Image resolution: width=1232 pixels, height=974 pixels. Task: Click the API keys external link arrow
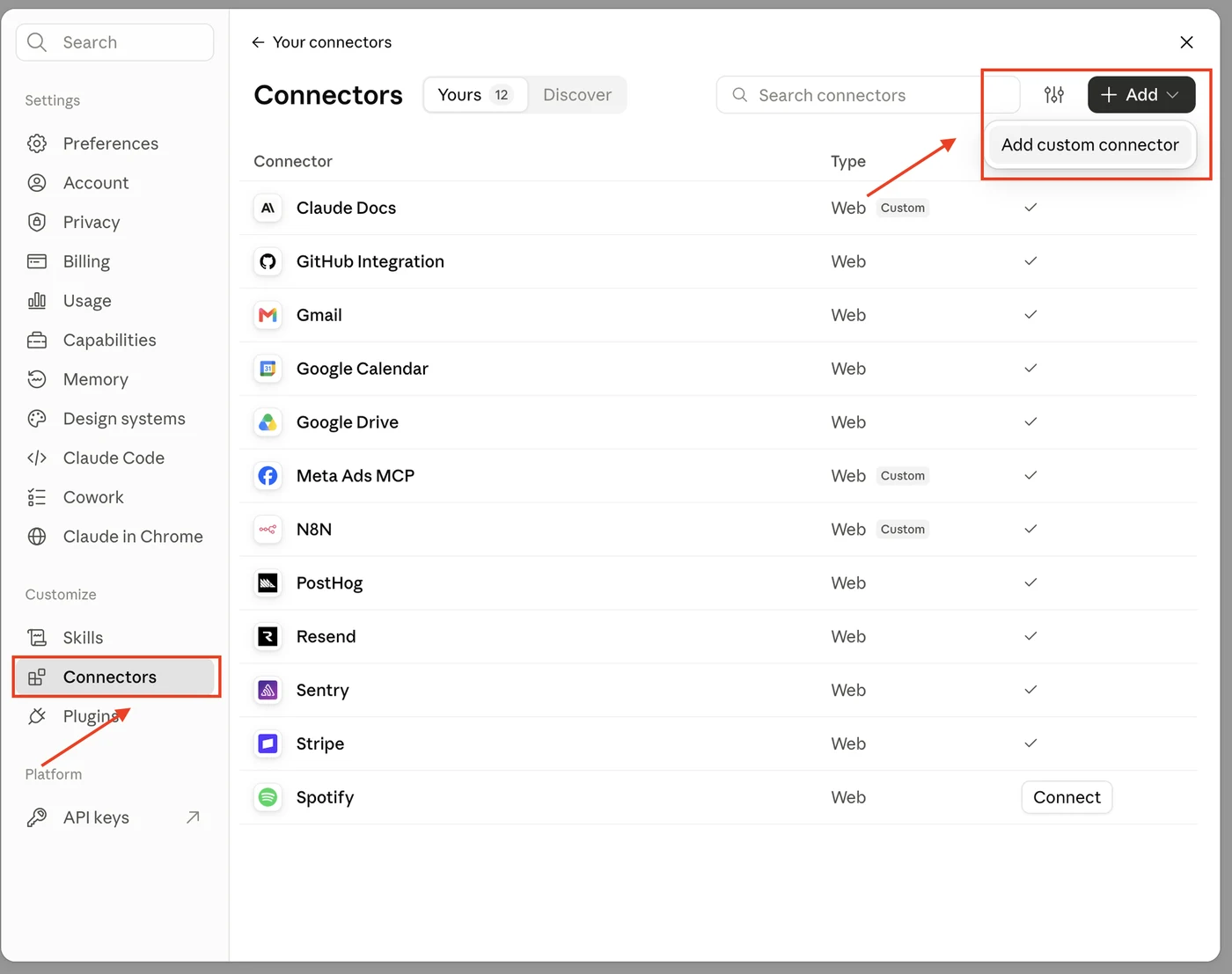(193, 817)
